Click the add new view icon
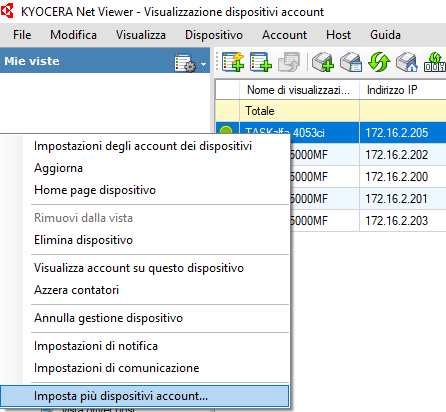This screenshot has width=446, height=412. [261, 62]
